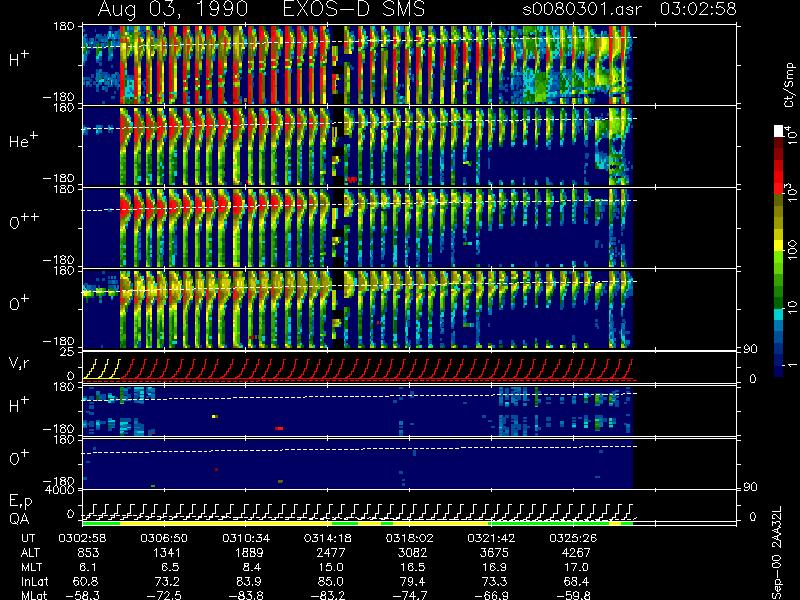Click the "03:02:58" timestamp in the header
Image resolution: width=800 pixels, height=600 pixels.
[698, 9]
